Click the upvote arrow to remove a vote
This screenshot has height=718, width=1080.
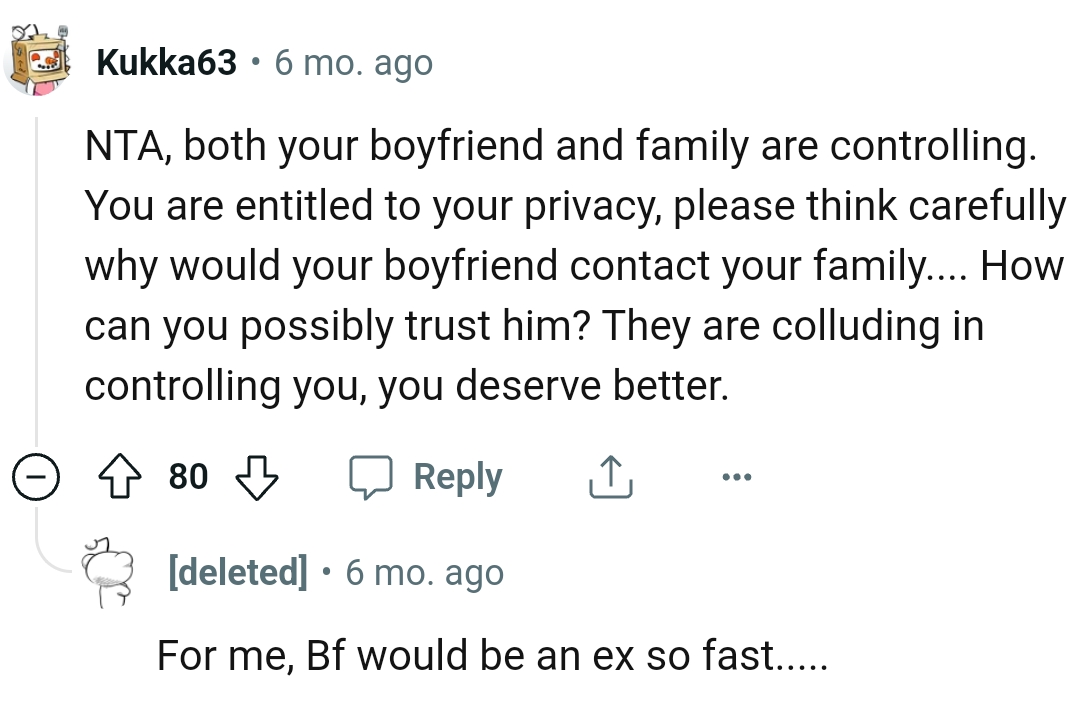point(121,476)
